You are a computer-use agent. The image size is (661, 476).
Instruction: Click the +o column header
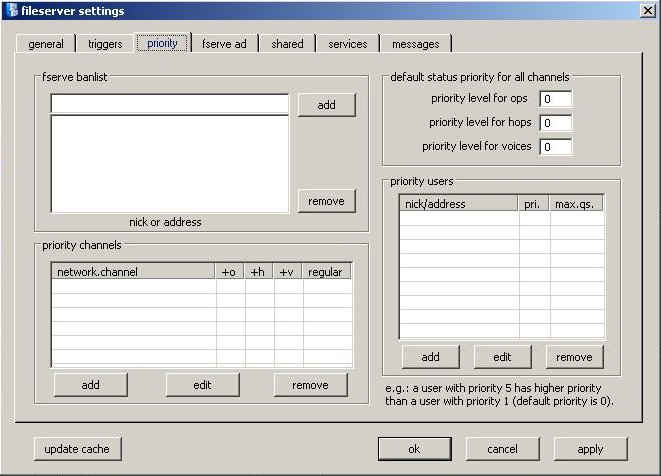230,272
